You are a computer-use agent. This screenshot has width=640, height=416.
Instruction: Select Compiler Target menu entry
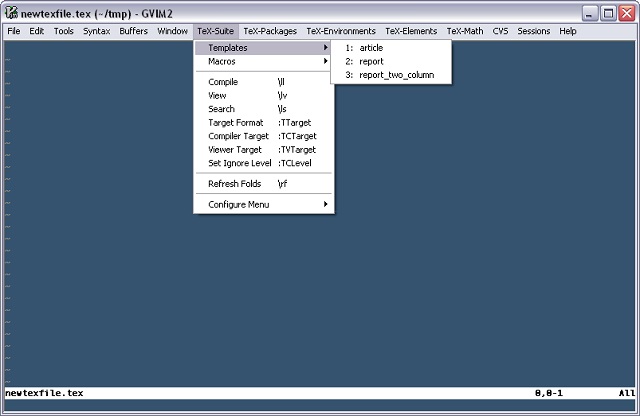click(x=264, y=136)
